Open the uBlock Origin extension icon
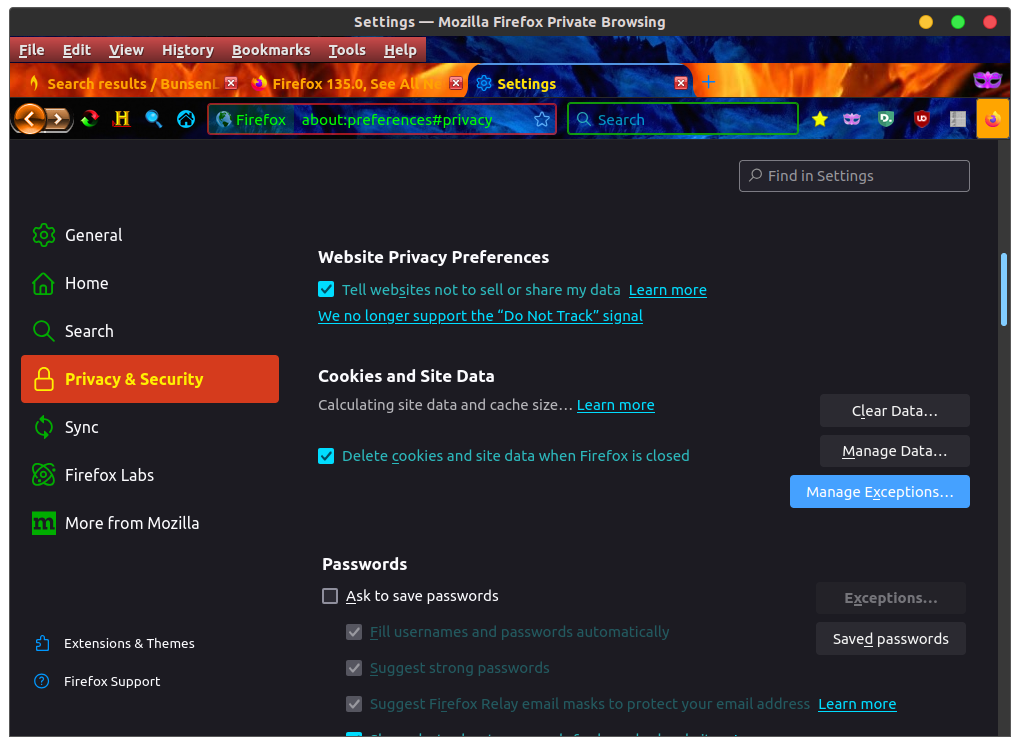 coord(921,119)
